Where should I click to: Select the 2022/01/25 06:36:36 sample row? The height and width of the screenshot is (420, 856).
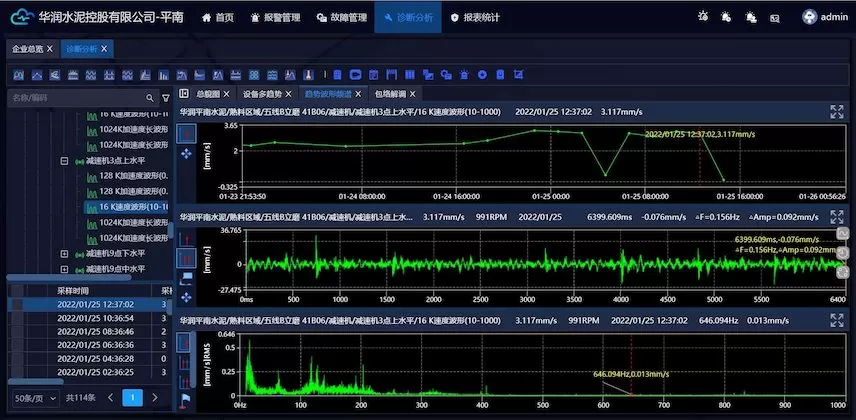[90, 345]
